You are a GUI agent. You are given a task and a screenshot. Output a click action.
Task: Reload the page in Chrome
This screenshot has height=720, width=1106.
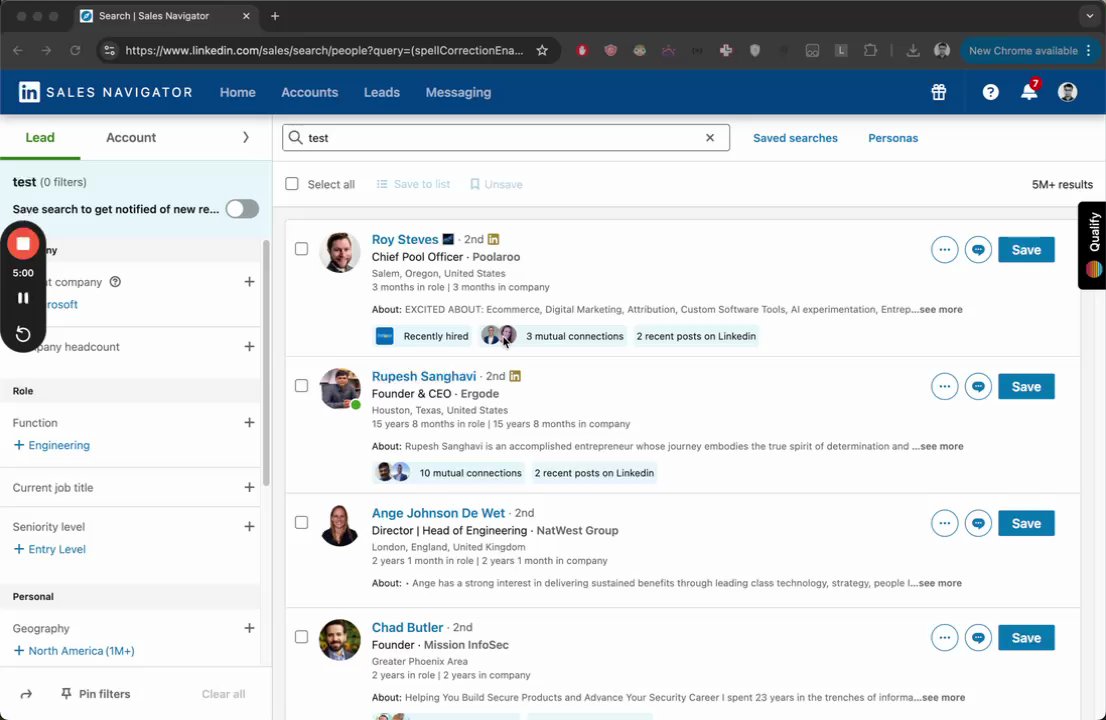tap(75, 50)
